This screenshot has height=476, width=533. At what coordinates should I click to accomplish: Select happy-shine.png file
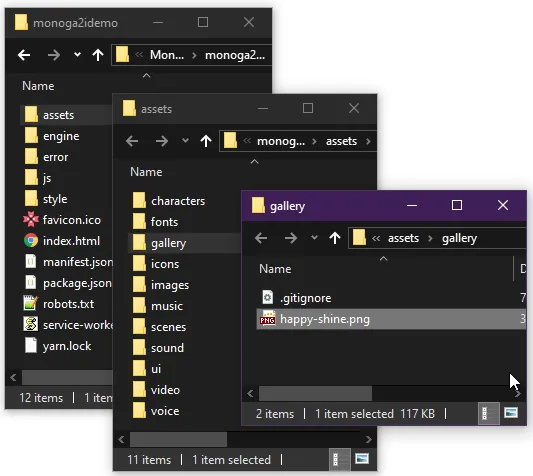pyautogui.click(x=391, y=319)
